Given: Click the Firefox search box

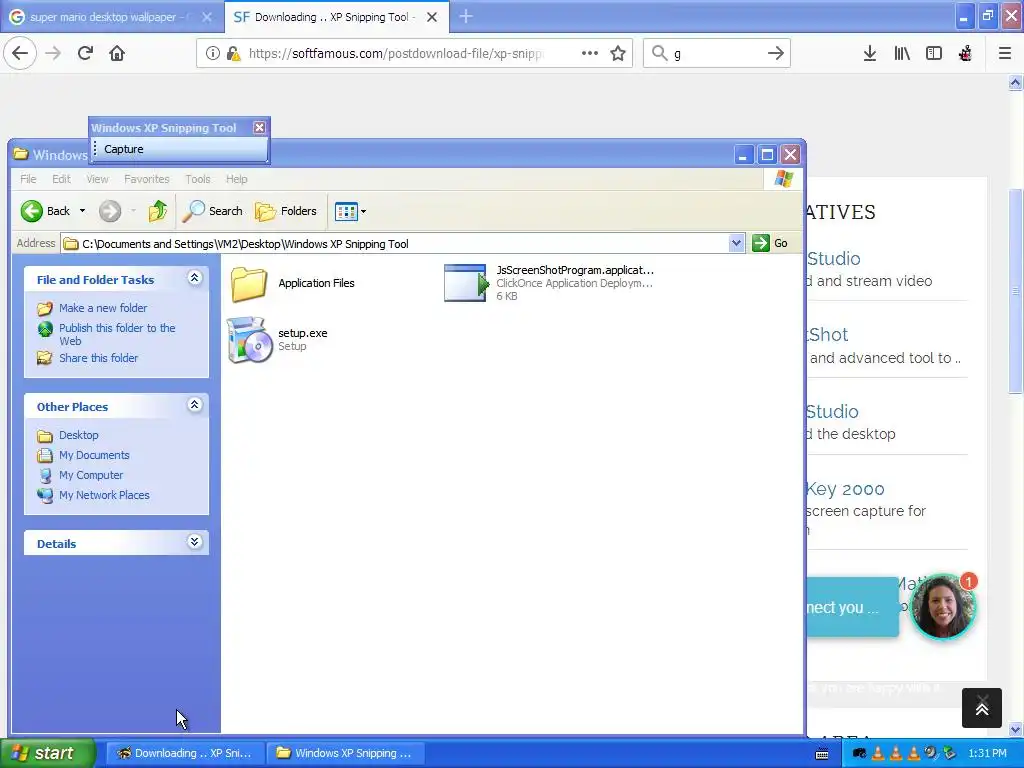Looking at the screenshot, I should coord(716,53).
